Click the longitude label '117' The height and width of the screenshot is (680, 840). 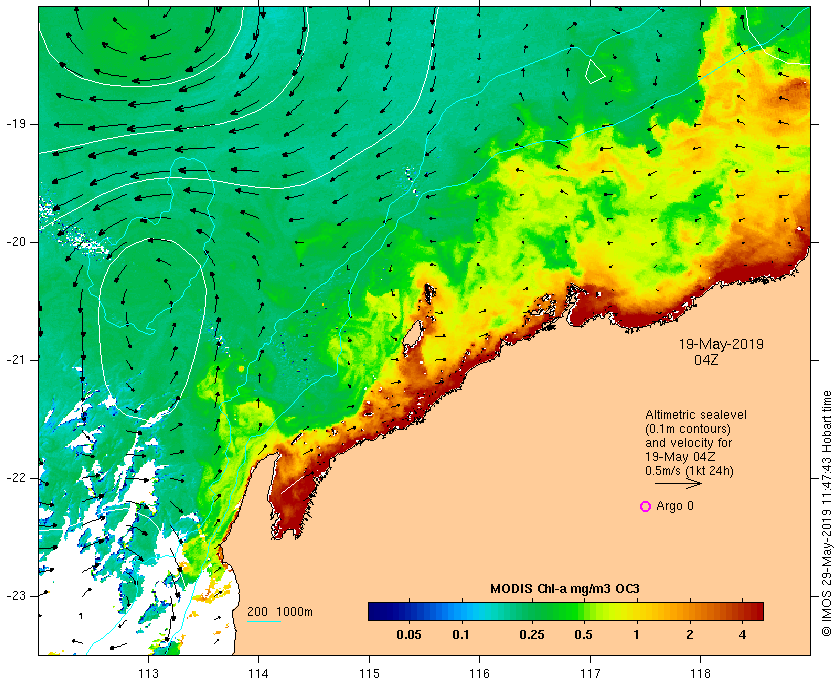590,673
